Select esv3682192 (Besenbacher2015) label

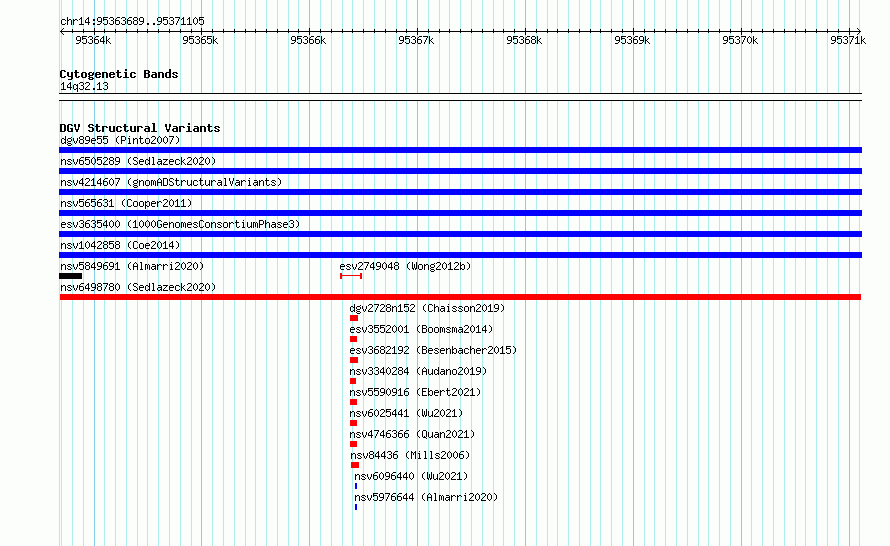click(433, 350)
